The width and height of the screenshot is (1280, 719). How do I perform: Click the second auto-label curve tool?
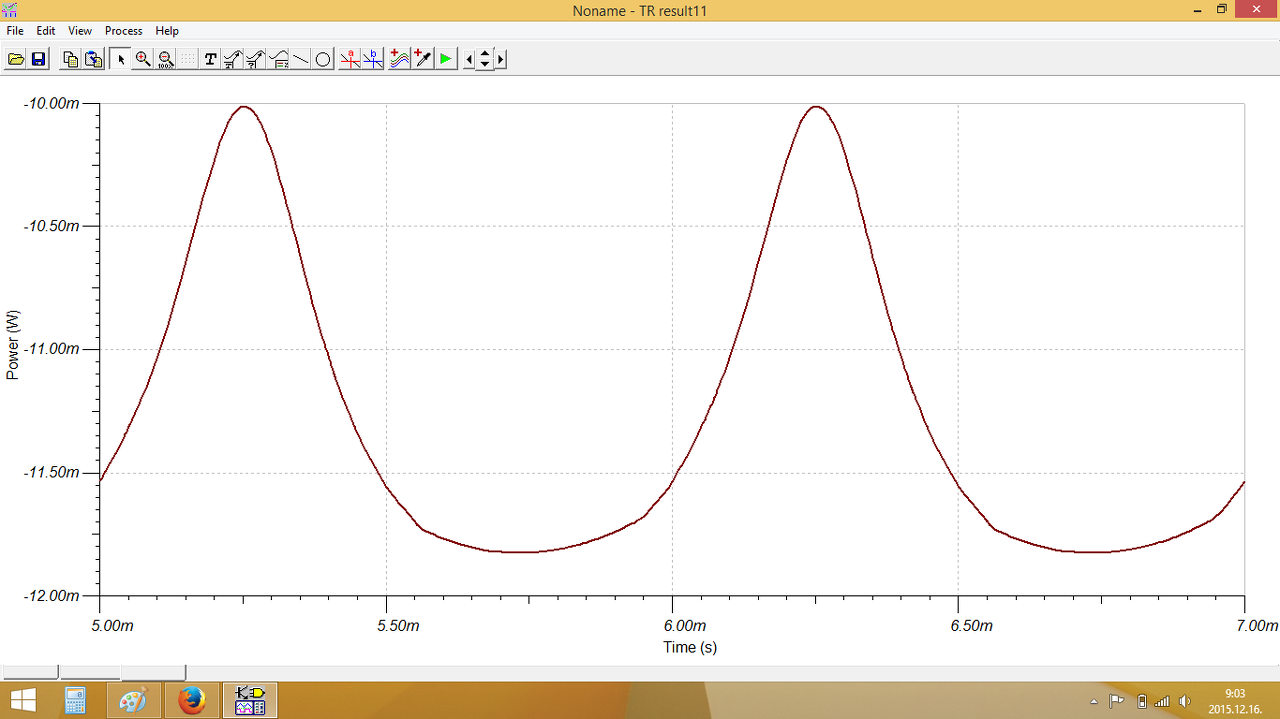click(255, 59)
